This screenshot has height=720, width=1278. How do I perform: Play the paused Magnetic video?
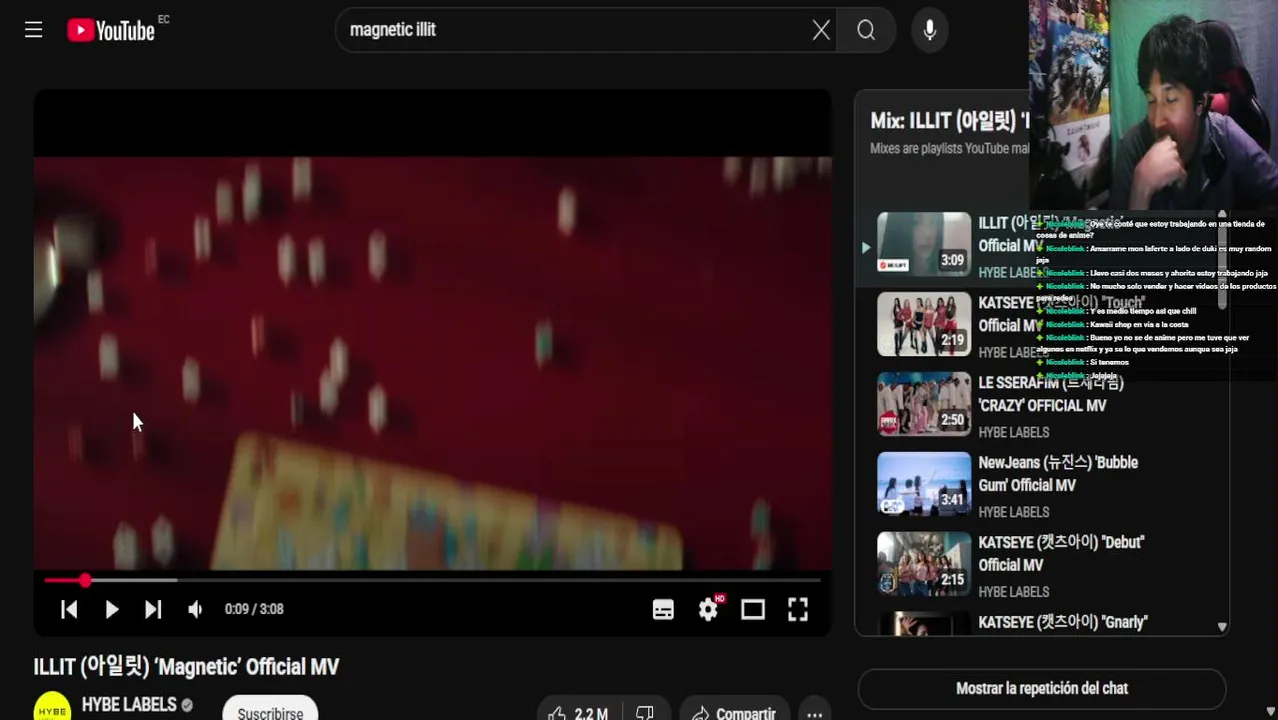point(111,609)
